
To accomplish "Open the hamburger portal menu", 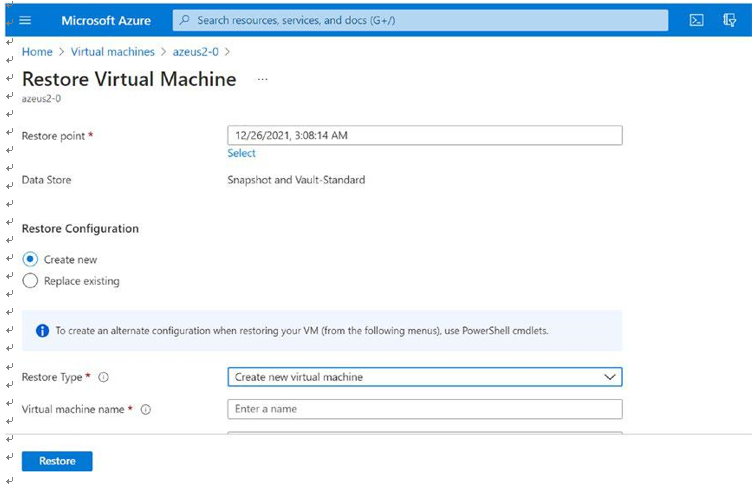I will 25,20.
